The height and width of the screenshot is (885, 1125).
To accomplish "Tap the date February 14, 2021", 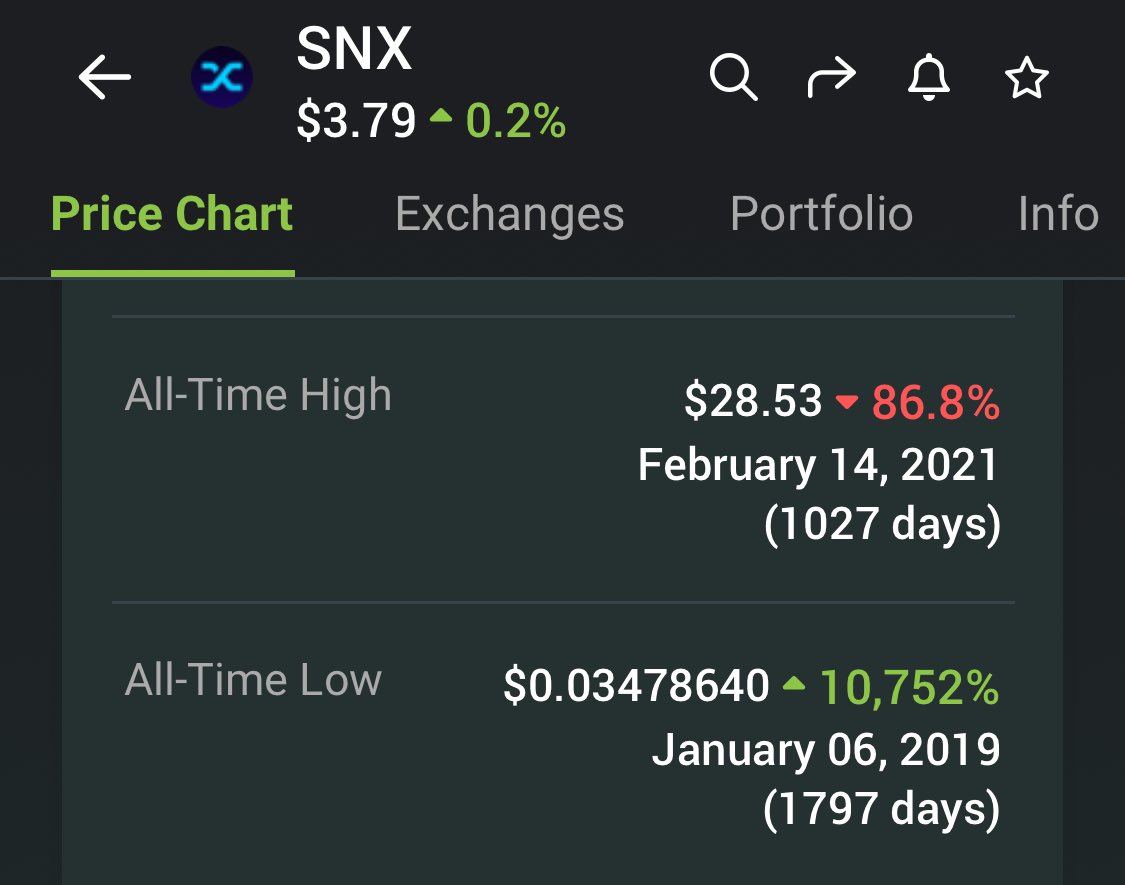I will pos(819,464).
